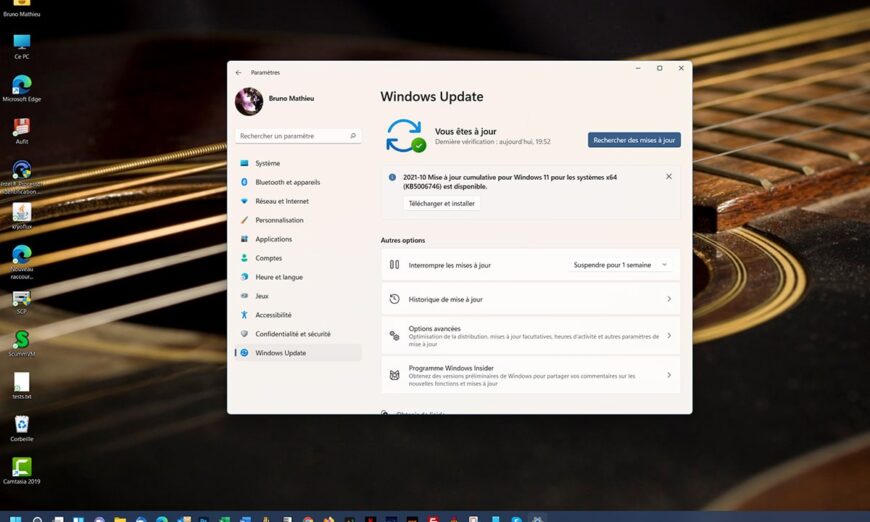This screenshot has width=870, height=522.
Task: Open Réseau et Internet settings
Action: [281, 201]
